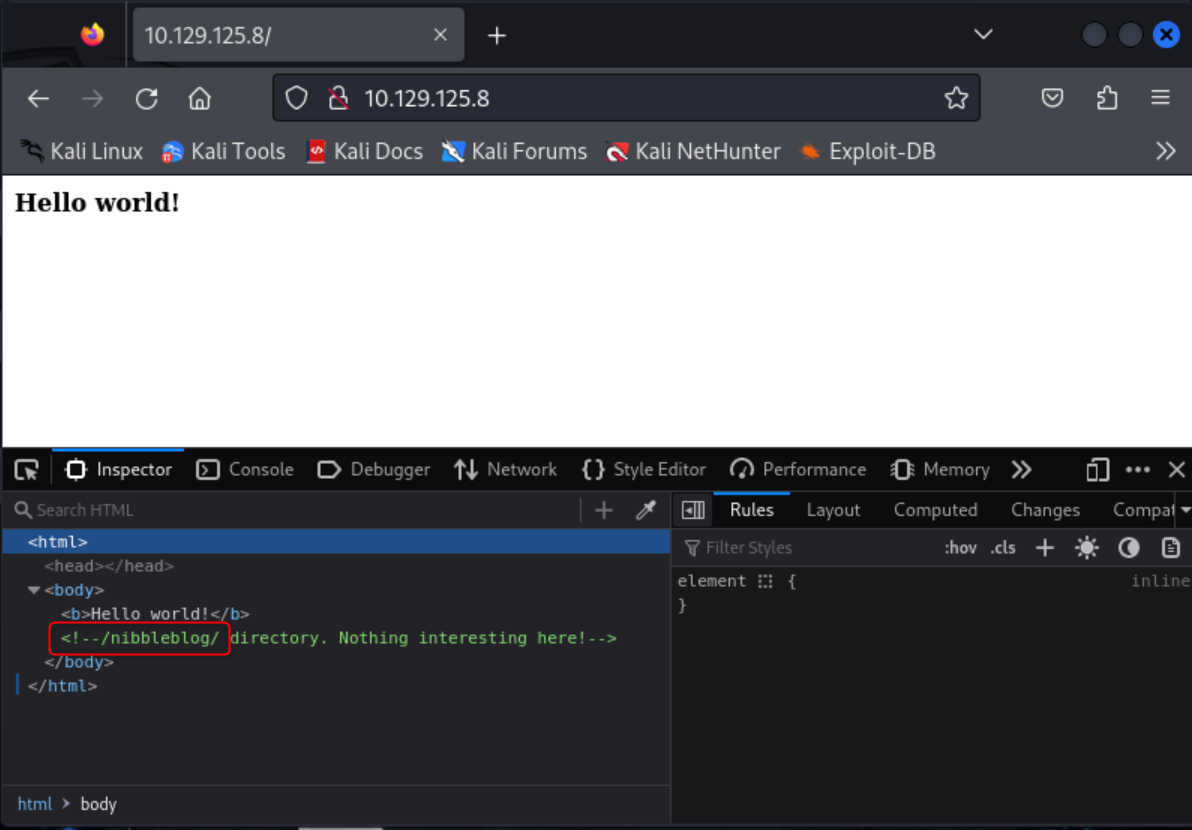Expand hidden DevTools panels with double chevron

(x=1022, y=469)
